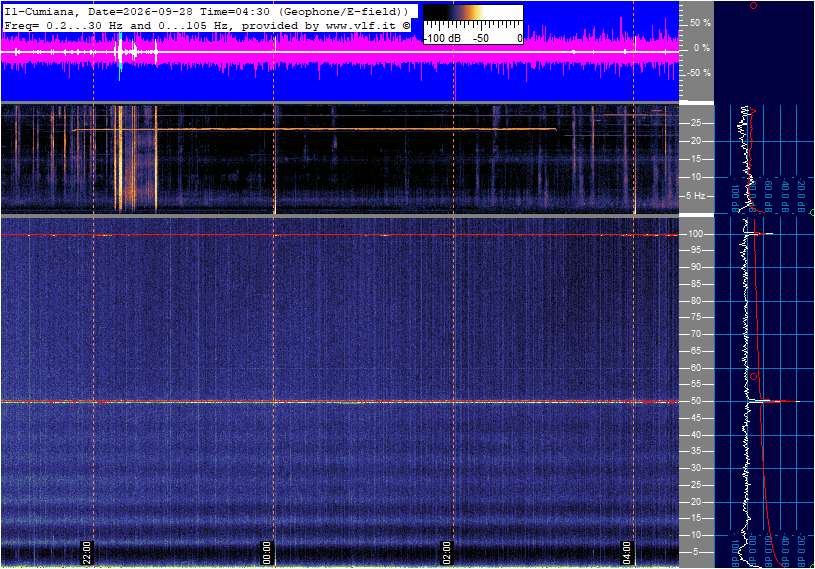Click the red circle marker near 55 Hz

(x=754, y=376)
